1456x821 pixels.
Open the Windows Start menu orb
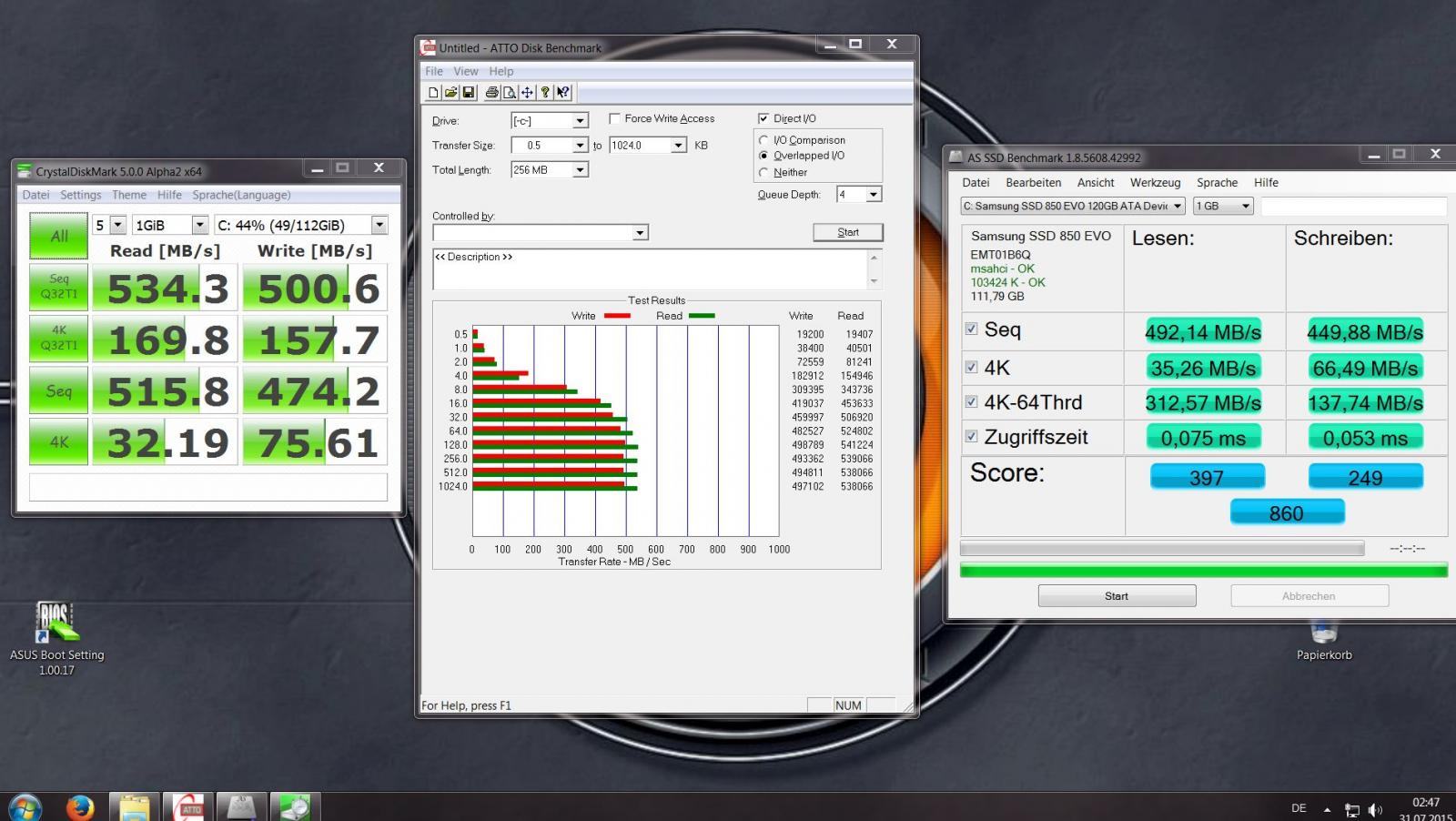click(x=25, y=806)
